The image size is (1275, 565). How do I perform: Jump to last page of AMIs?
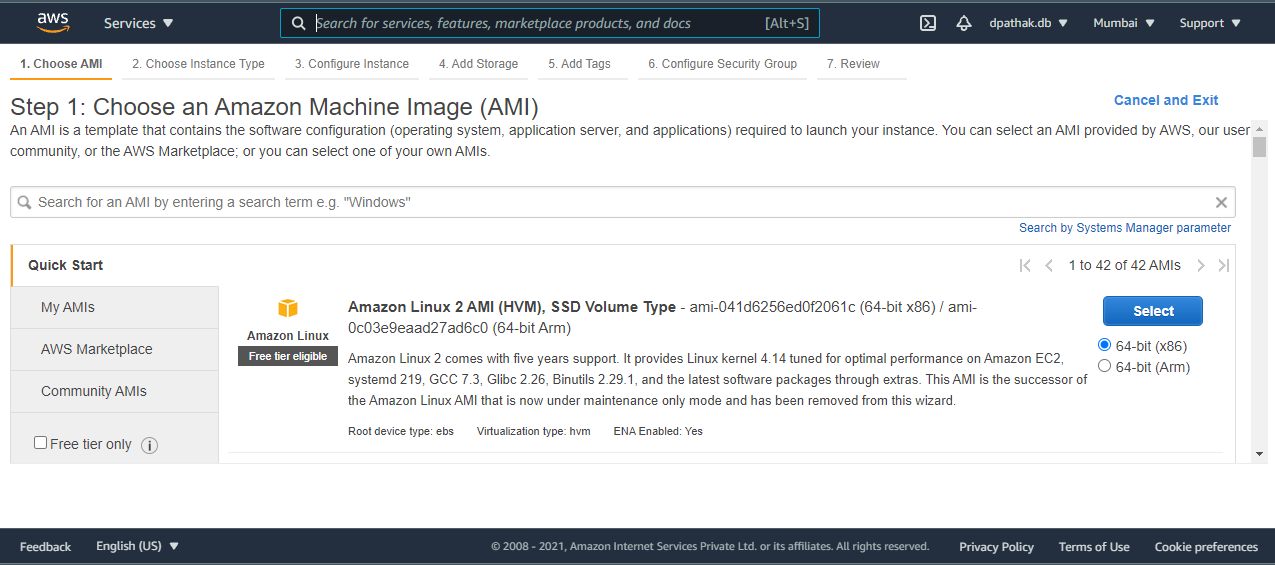tap(1223, 265)
